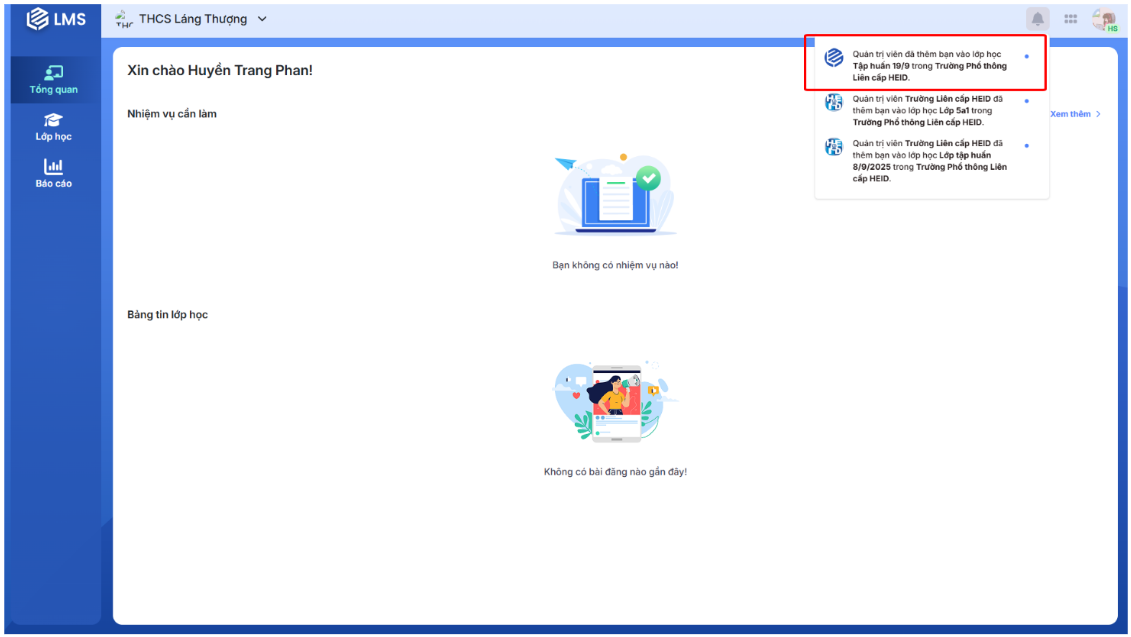The width and height of the screenshot is (1131, 637).
Task: Click the Xem thêm link
Action: [1075, 114]
